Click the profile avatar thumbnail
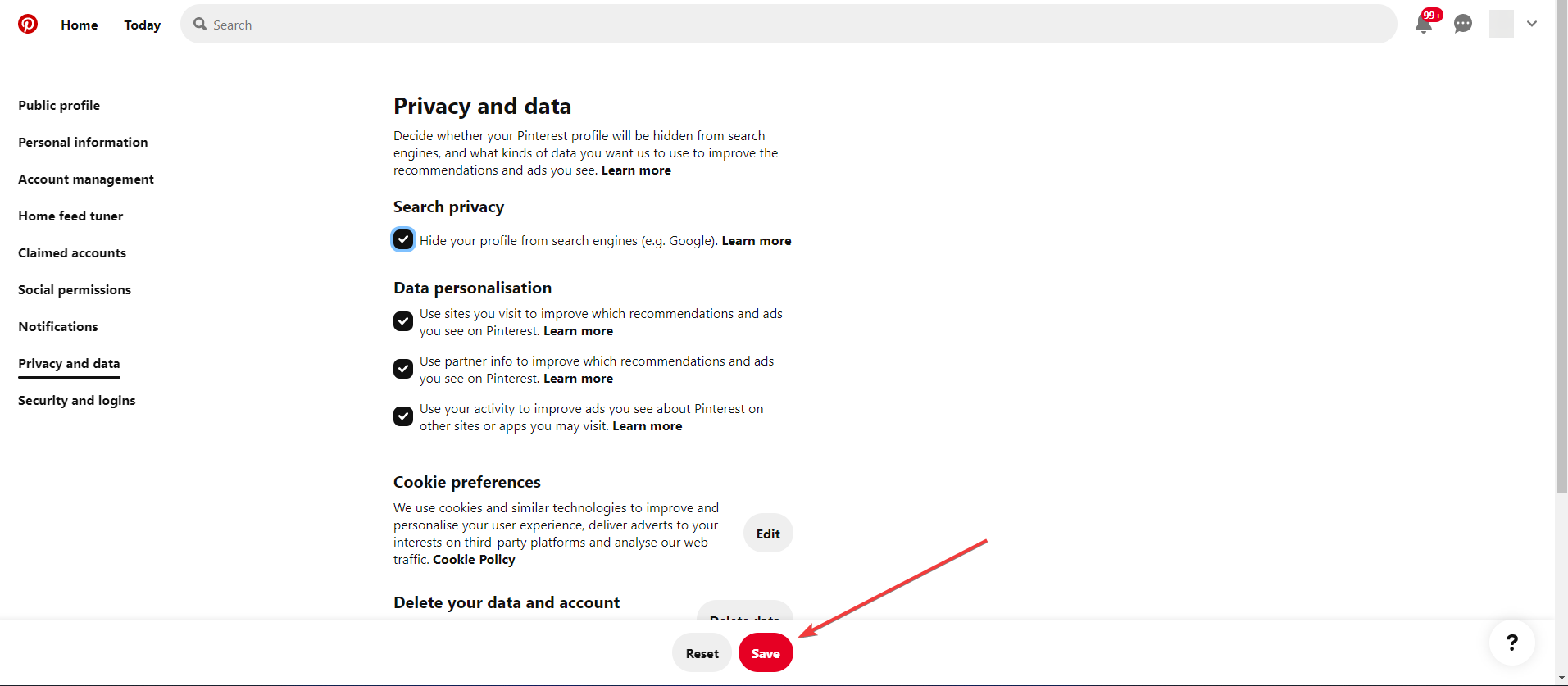 point(1502,24)
